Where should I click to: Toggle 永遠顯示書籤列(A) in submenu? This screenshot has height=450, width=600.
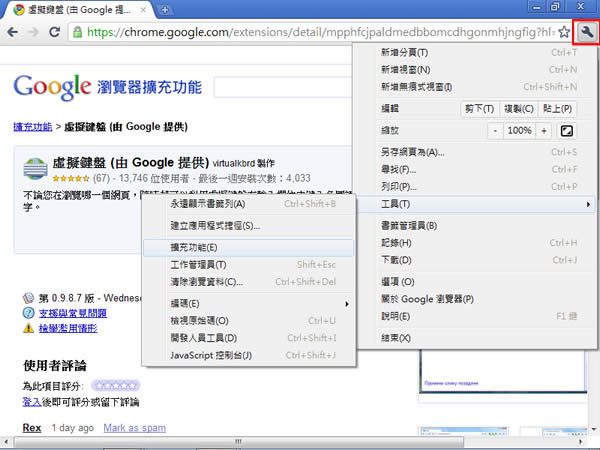pos(249,204)
